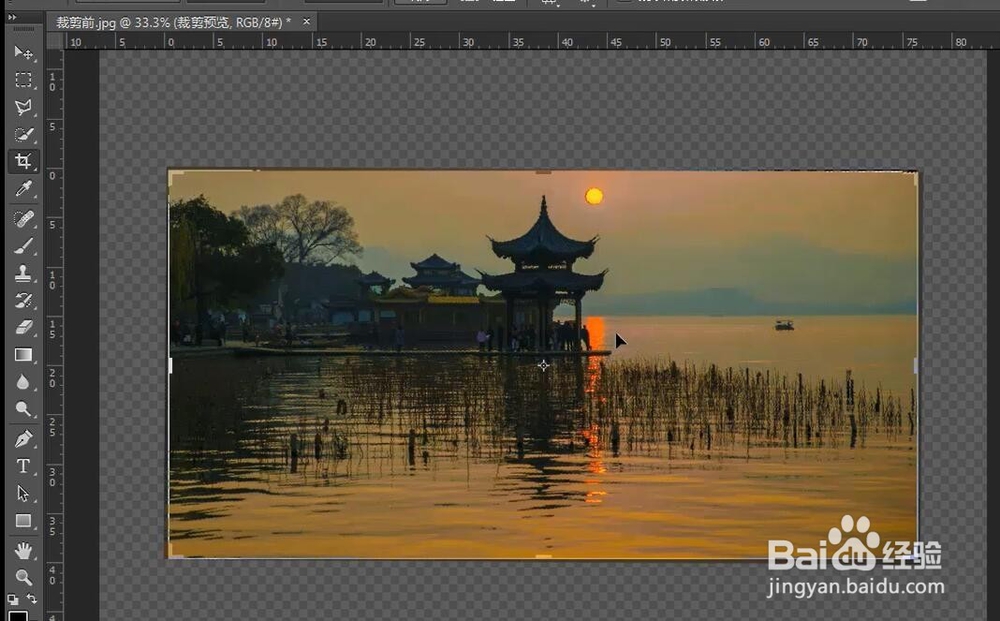Select the Crop tool

(x=23, y=161)
